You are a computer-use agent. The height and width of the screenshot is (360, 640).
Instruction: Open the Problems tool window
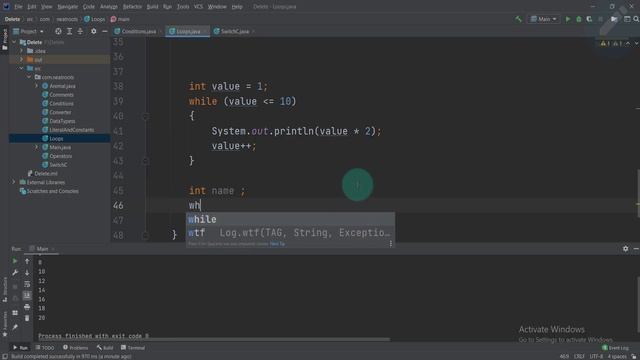(x=76, y=348)
